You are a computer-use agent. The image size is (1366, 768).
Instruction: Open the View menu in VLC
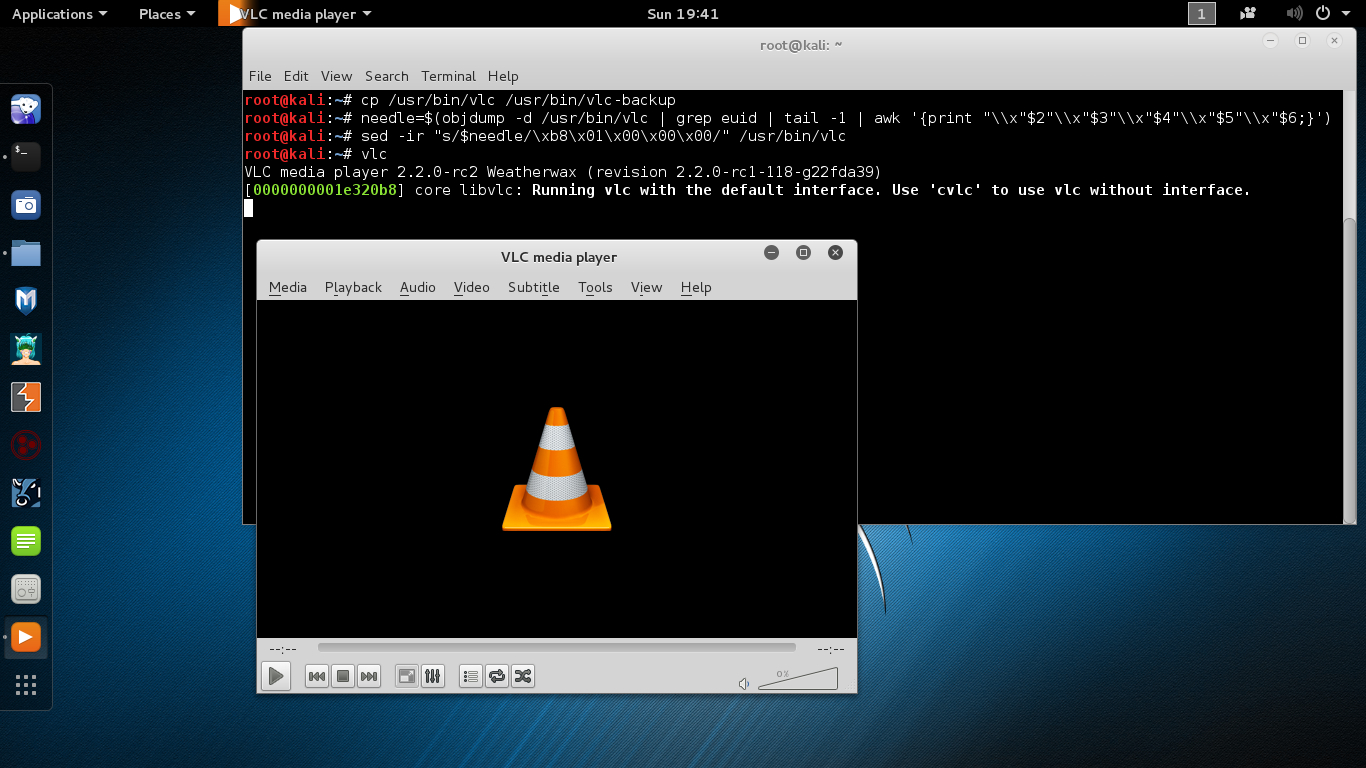[x=647, y=287]
